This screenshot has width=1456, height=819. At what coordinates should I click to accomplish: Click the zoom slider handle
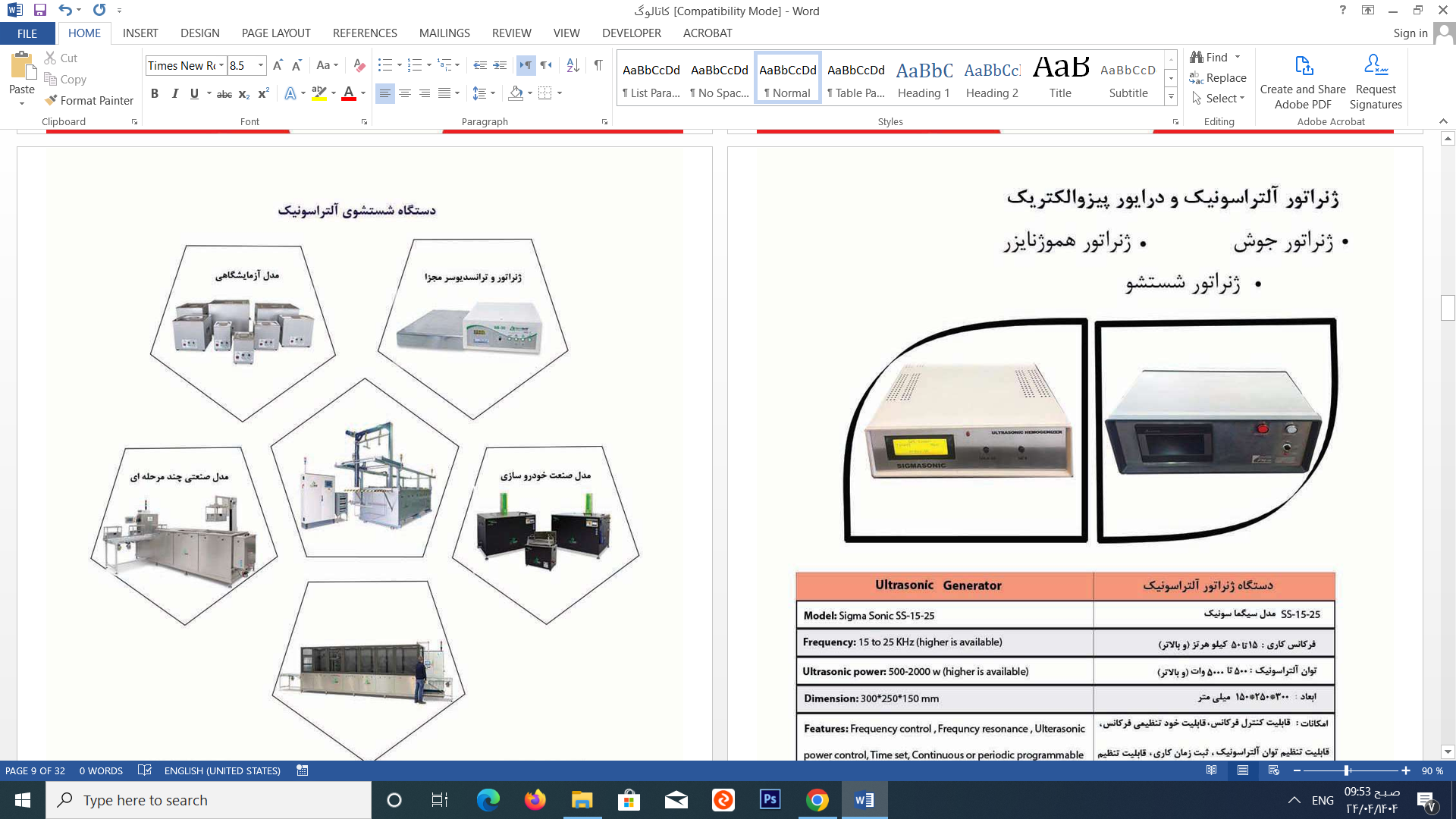pyautogui.click(x=1347, y=770)
